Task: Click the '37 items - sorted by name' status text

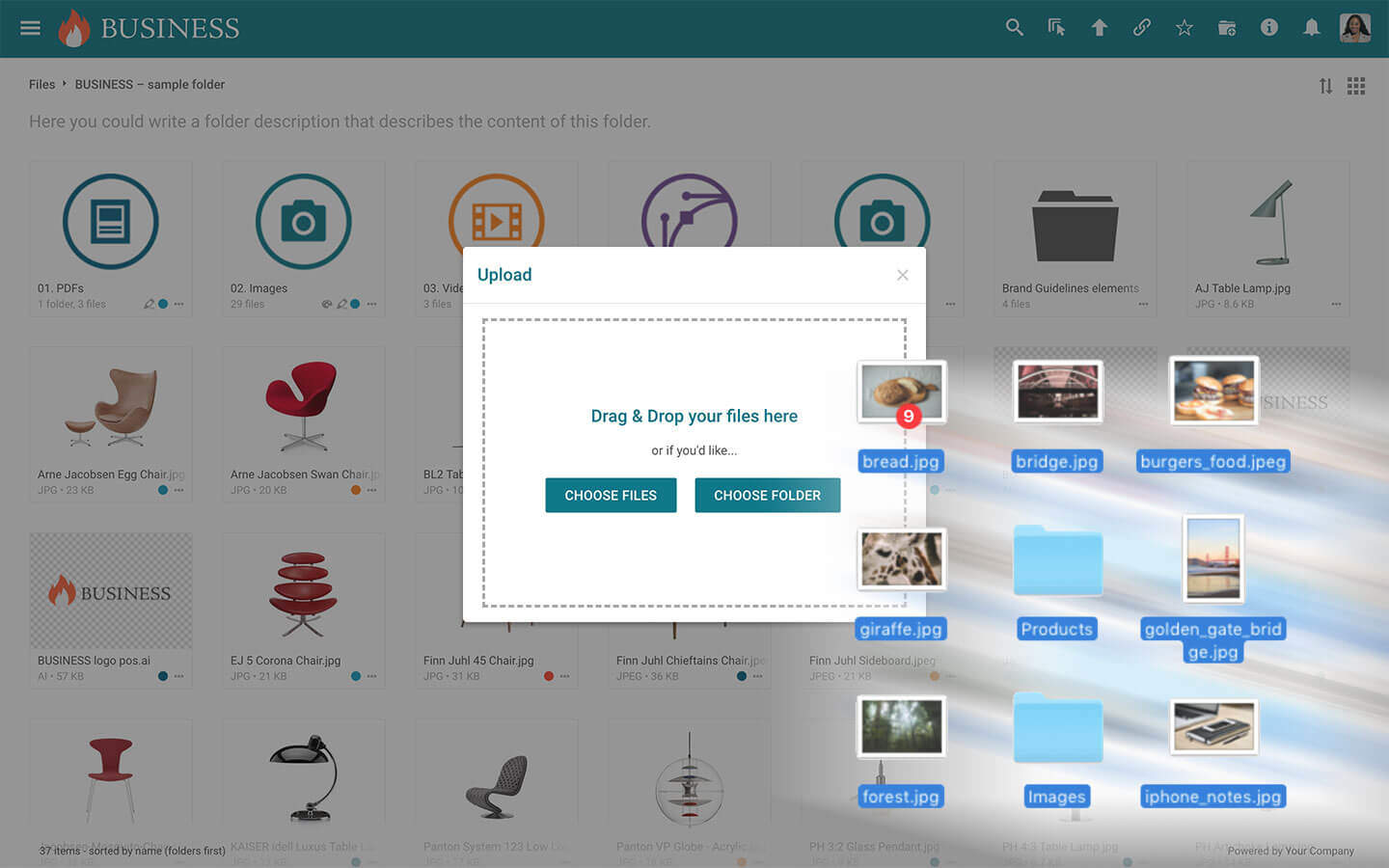Action: point(132,851)
